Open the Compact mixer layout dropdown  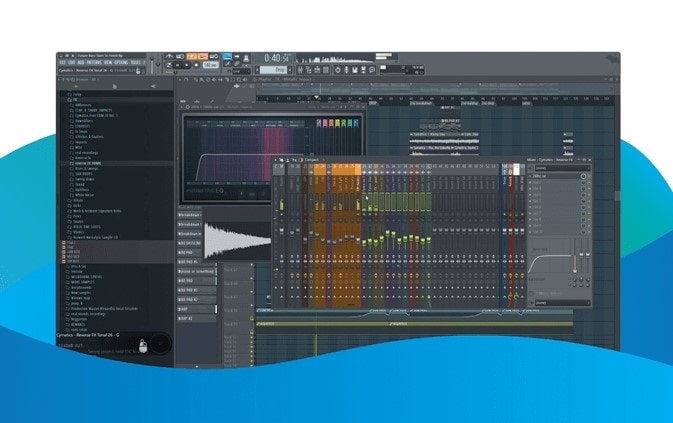[312, 160]
